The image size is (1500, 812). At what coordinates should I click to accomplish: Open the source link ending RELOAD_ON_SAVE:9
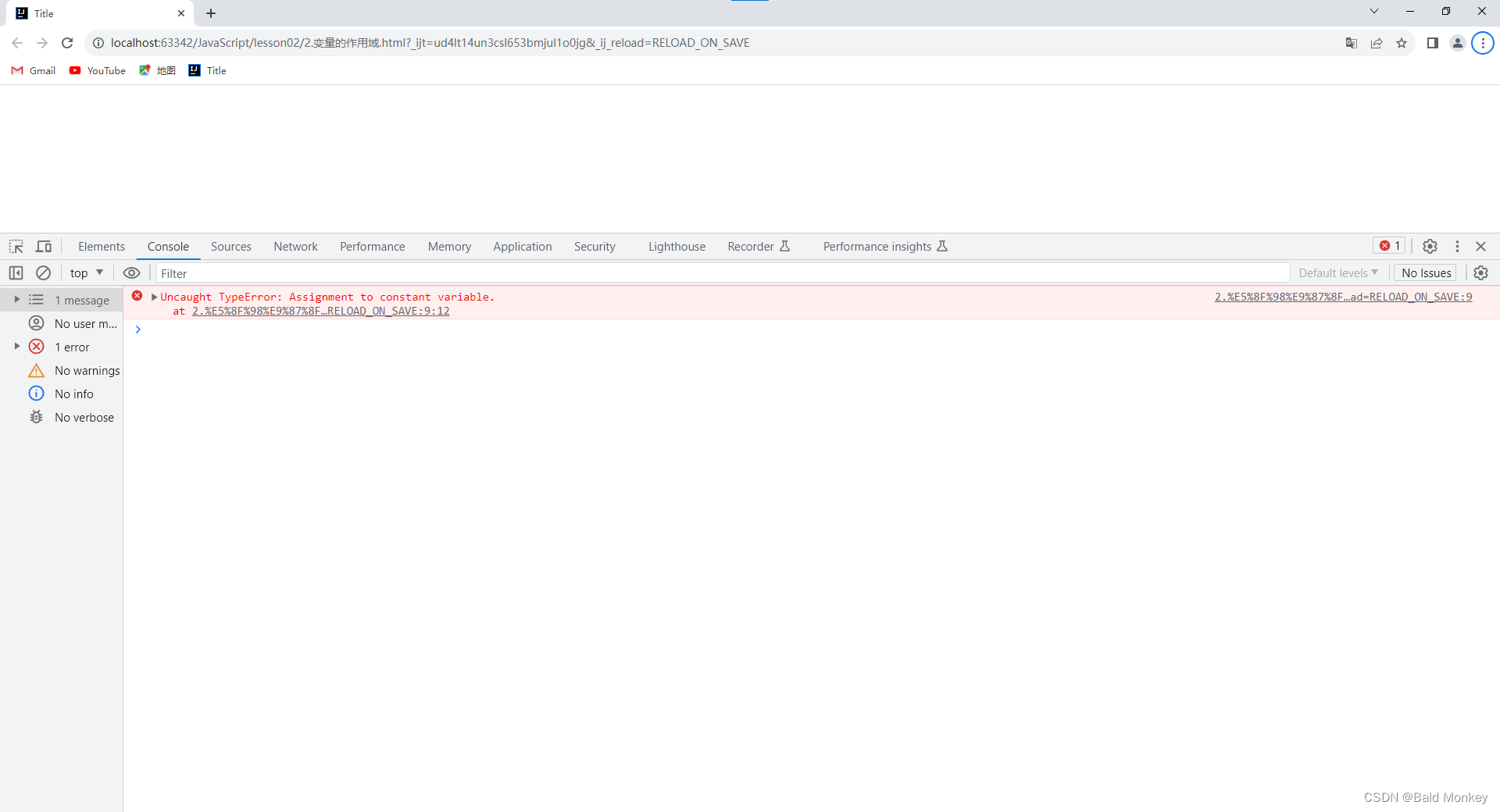tap(1343, 297)
